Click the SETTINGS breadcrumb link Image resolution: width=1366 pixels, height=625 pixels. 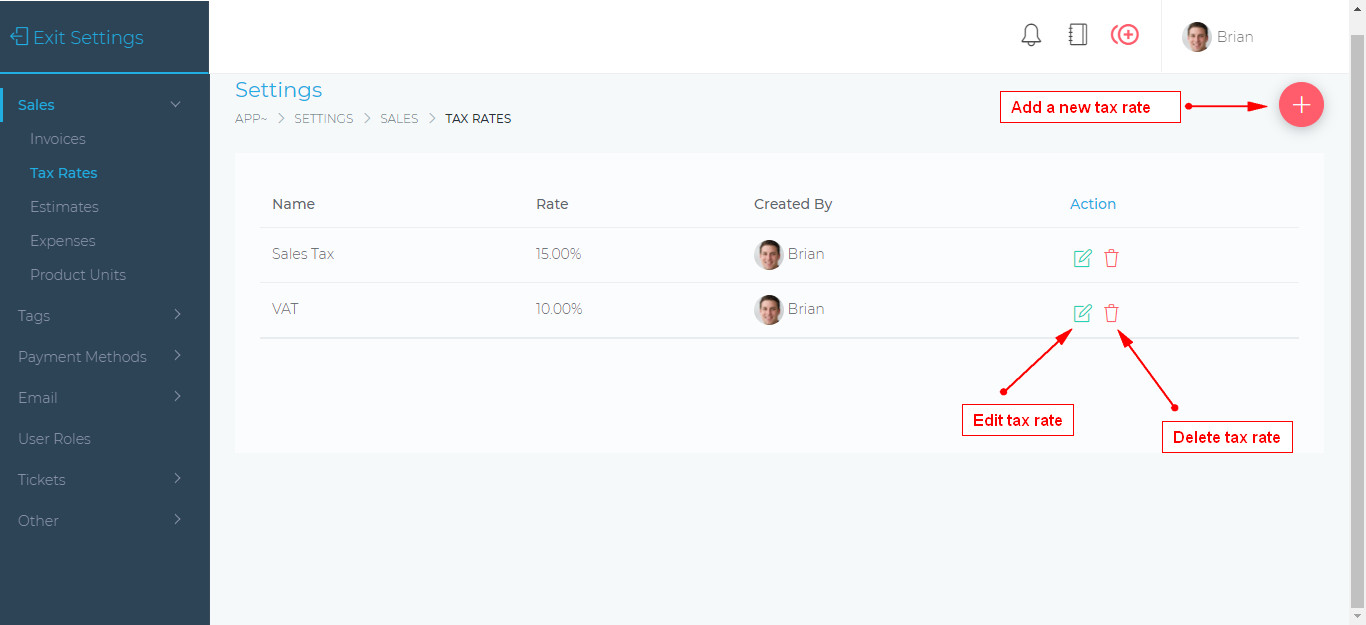pyautogui.click(x=323, y=118)
